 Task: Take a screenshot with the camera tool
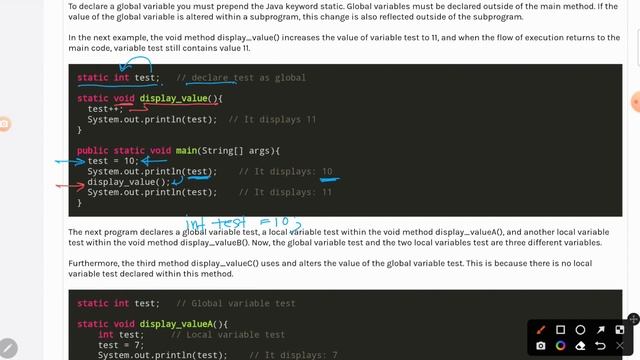[541, 346]
